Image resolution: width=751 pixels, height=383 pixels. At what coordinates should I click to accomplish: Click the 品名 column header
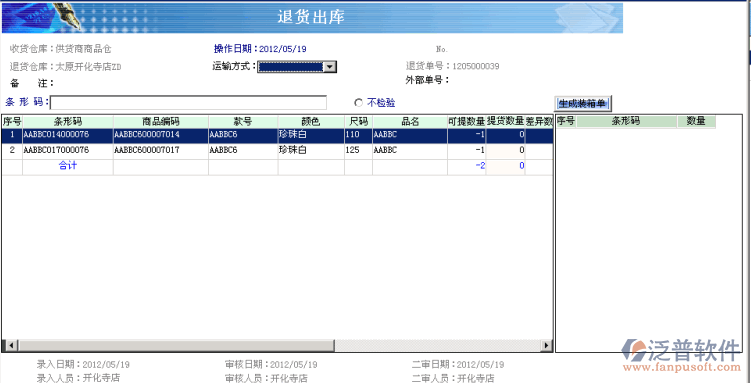click(410, 122)
